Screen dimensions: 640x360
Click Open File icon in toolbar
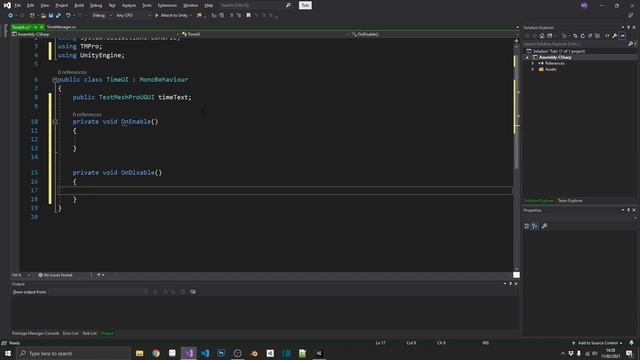[43, 16]
